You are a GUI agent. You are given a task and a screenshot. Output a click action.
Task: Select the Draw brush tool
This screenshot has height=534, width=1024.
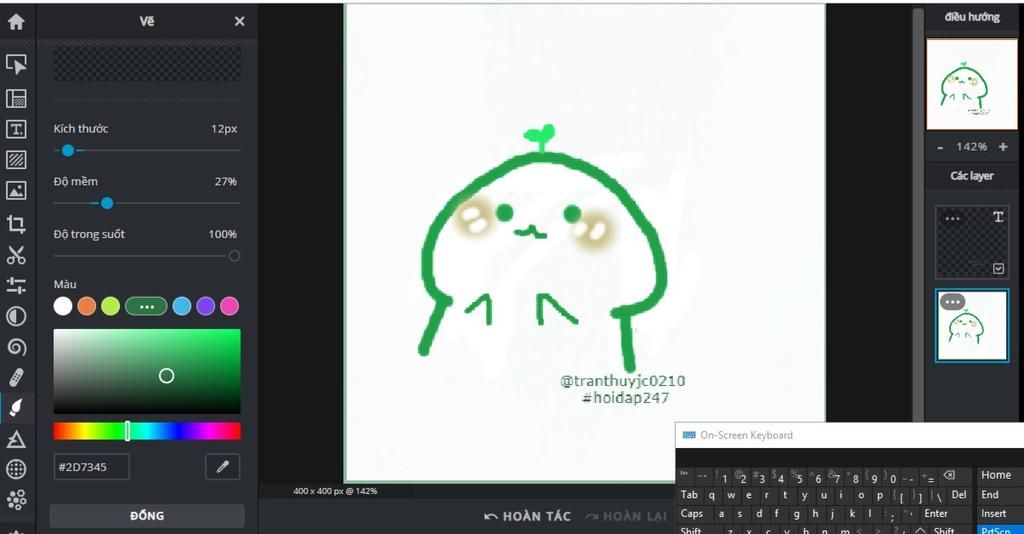pyautogui.click(x=16, y=407)
